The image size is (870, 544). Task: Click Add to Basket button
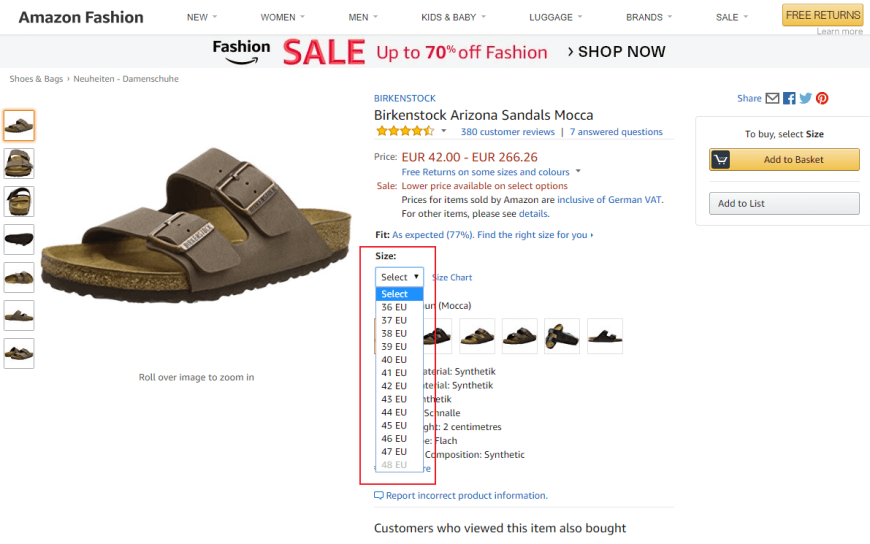tap(784, 160)
